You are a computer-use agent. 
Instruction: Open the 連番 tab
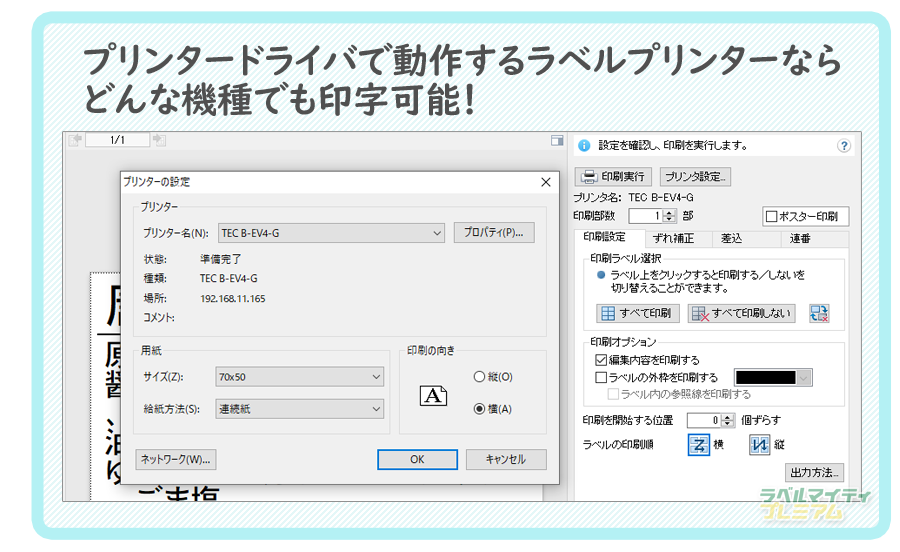tap(800, 239)
